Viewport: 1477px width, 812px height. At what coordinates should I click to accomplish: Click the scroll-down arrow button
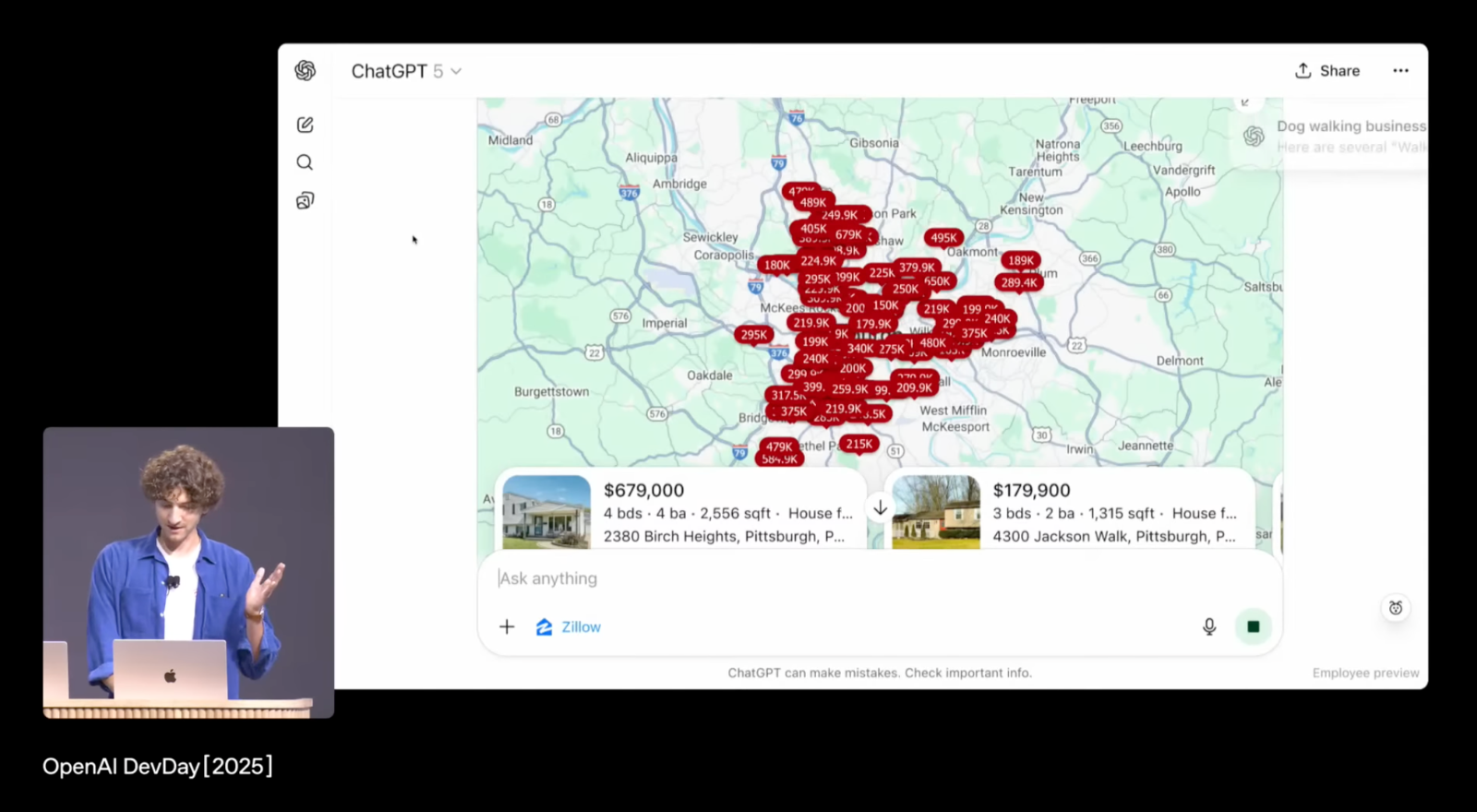[x=880, y=508]
